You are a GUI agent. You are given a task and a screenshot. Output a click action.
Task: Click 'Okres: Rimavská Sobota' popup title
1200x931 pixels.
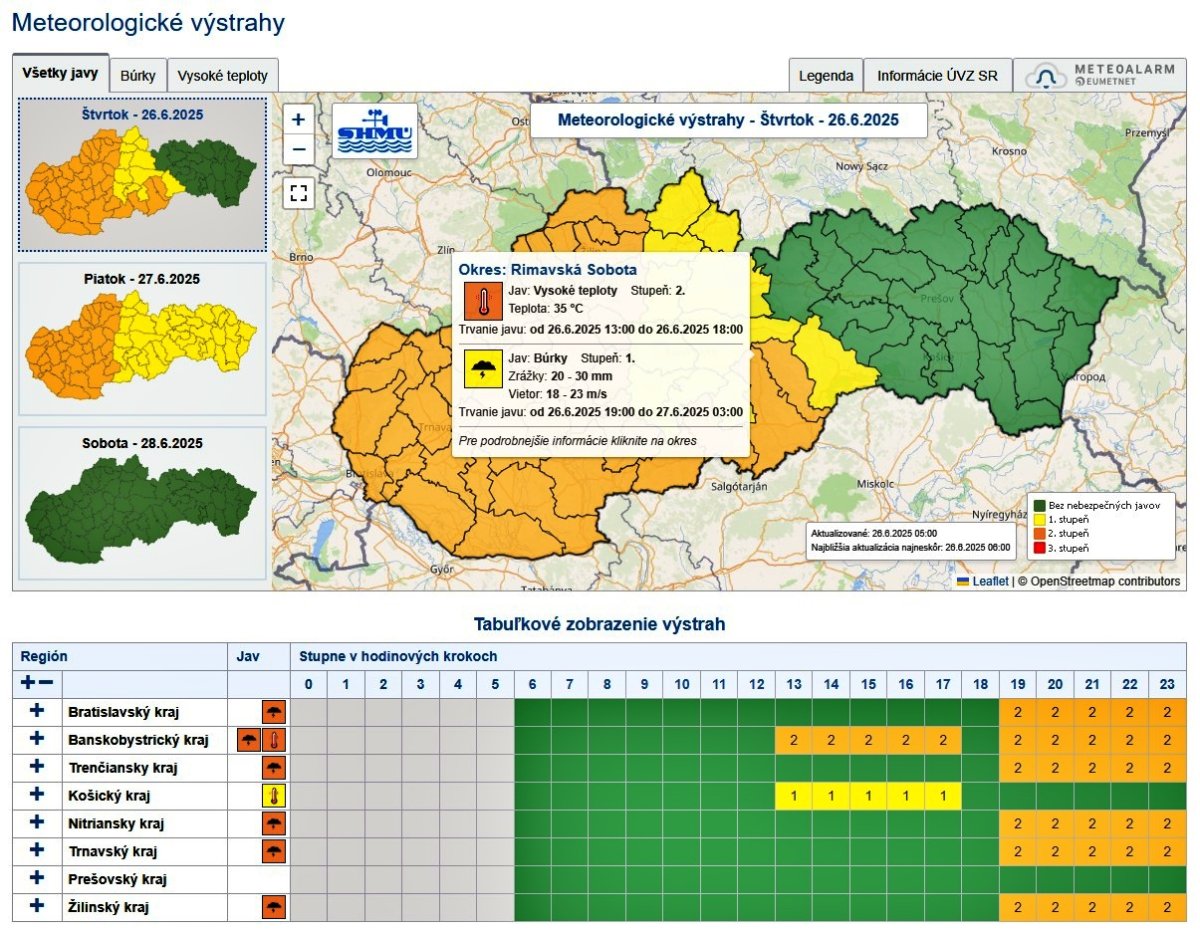coord(547,270)
